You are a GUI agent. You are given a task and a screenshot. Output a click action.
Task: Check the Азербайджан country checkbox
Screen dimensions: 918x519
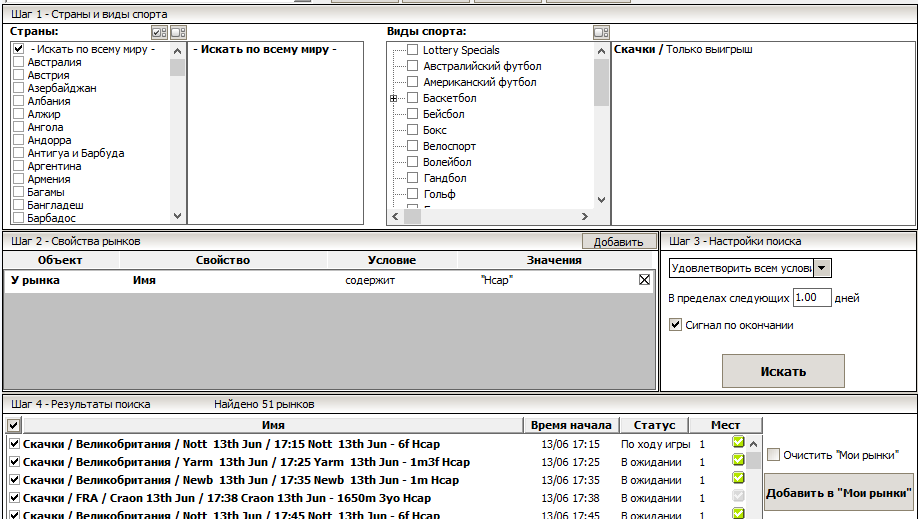coord(18,88)
